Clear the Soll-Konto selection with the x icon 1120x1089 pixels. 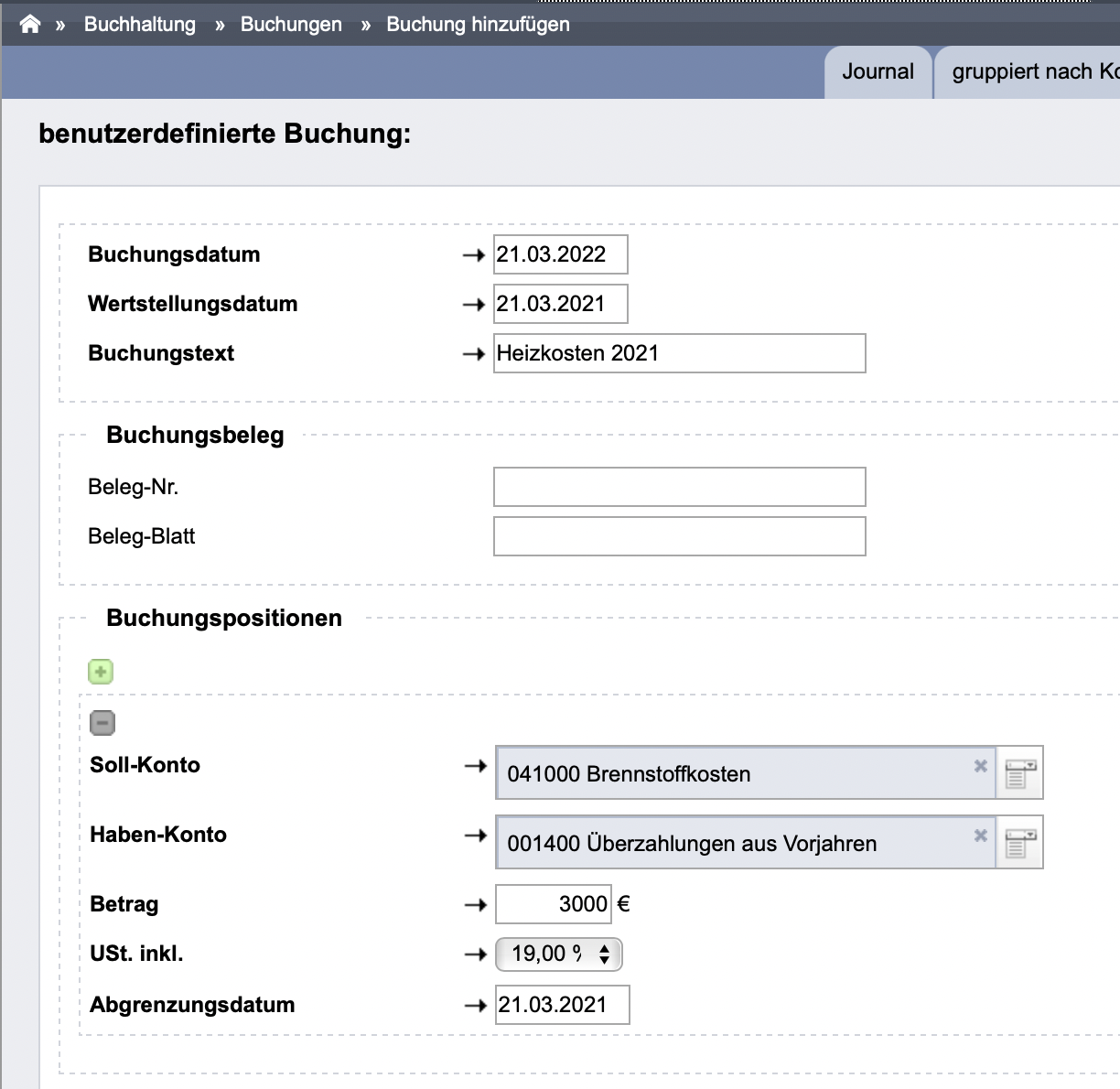[980, 767]
